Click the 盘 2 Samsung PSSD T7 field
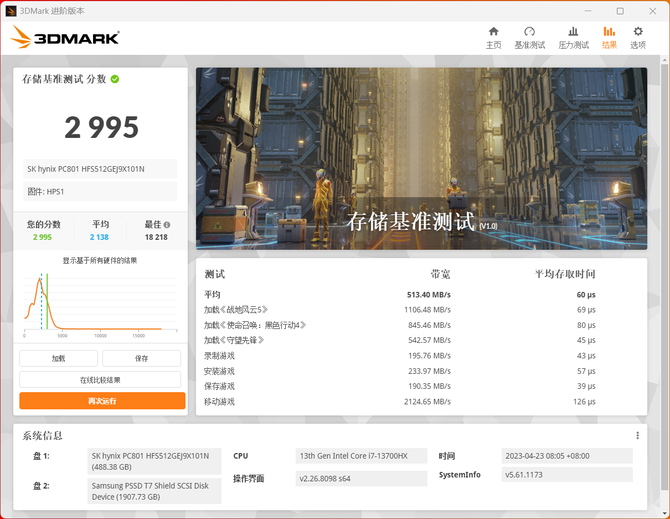This screenshot has height=519, width=670. (x=154, y=491)
